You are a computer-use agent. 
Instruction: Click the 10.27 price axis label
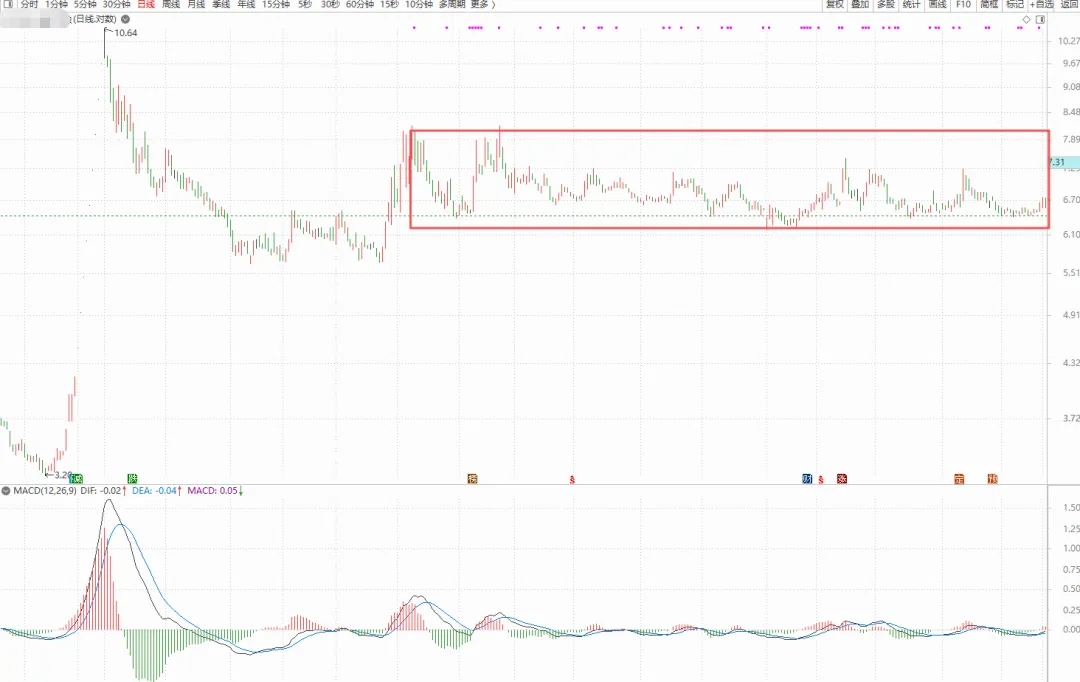(x=1068, y=41)
